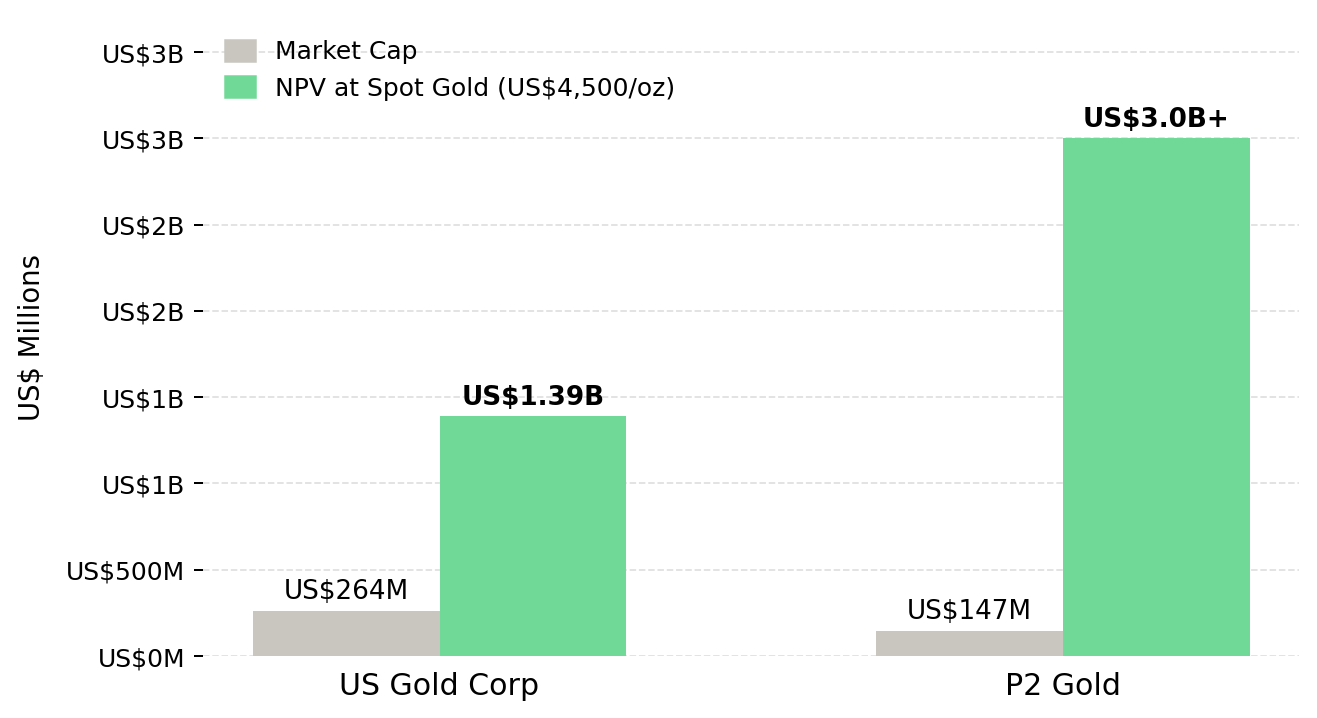Click the lower US$1B tick label

point(143,485)
